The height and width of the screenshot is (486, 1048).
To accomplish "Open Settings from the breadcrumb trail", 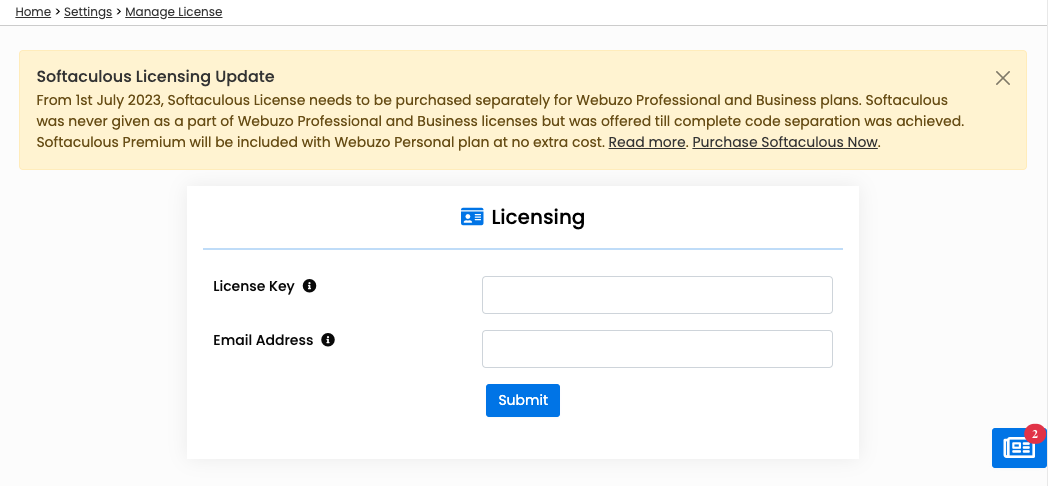I will (88, 12).
